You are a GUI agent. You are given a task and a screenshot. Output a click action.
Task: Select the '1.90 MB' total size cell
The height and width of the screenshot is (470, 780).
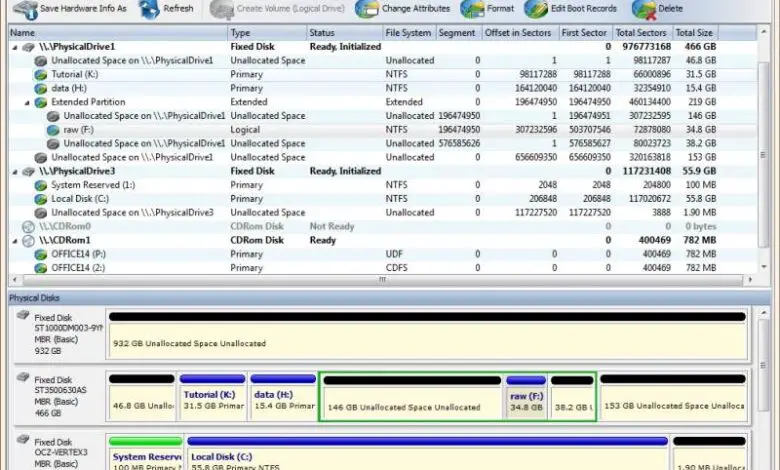(x=699, y=212)
